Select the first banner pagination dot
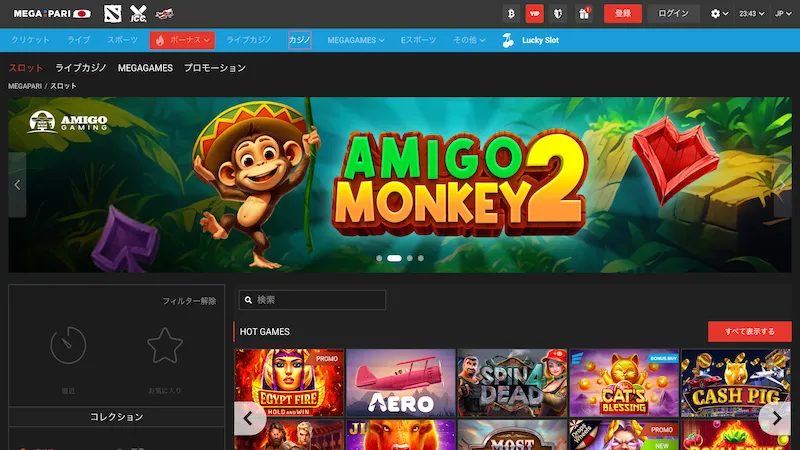This screenshot has width=800, height=450. point(379,258)
